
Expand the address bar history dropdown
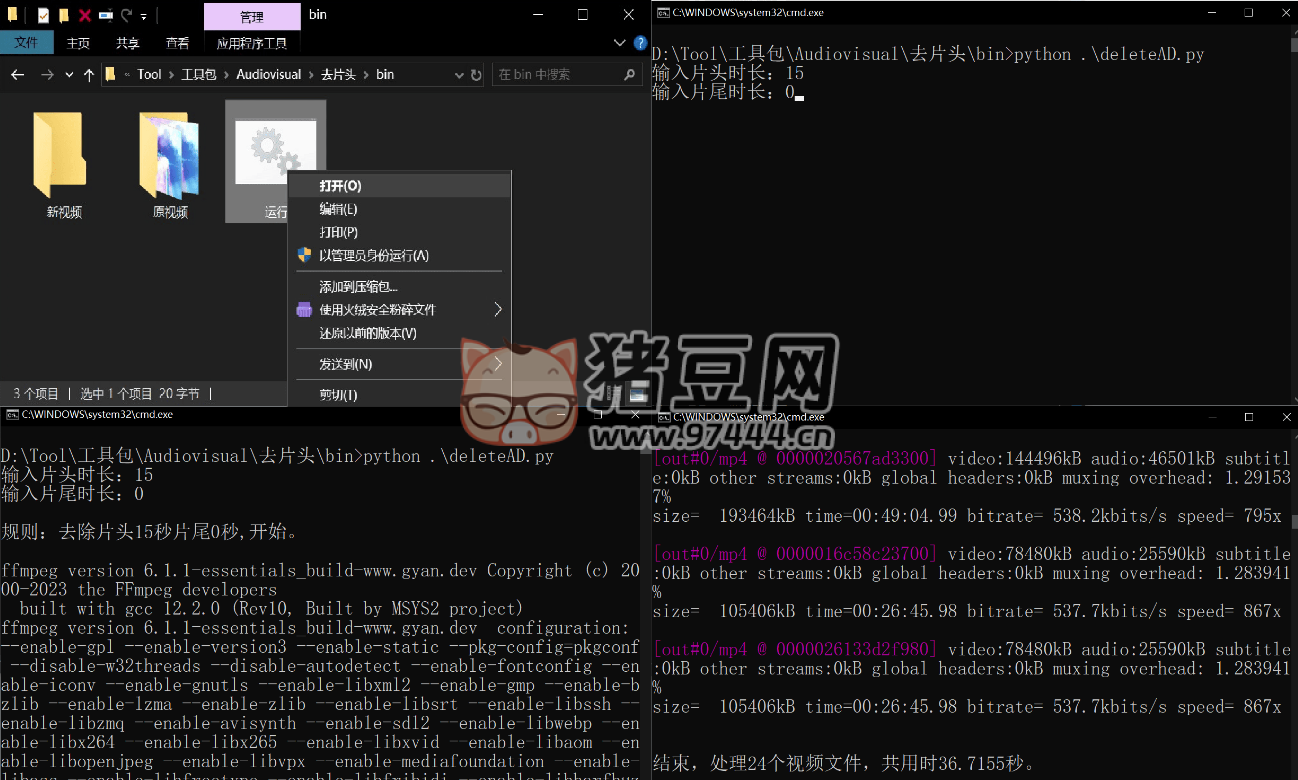[x=459, y=75]
